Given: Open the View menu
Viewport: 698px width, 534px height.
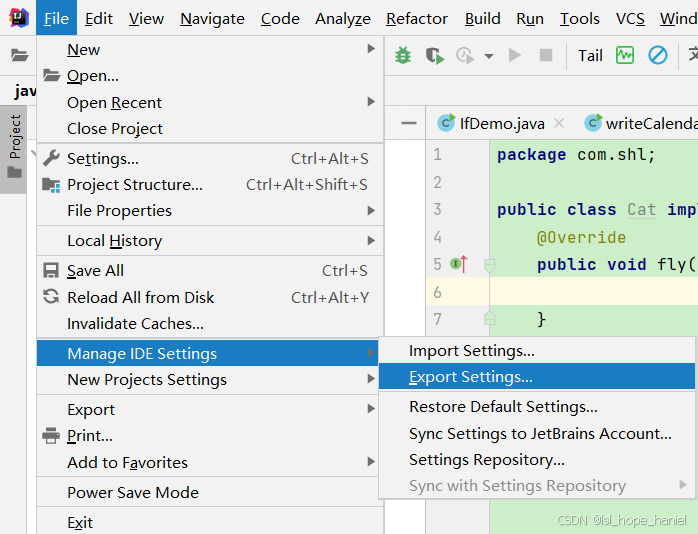Looking at the screenshot, I should tap(146, 18).
